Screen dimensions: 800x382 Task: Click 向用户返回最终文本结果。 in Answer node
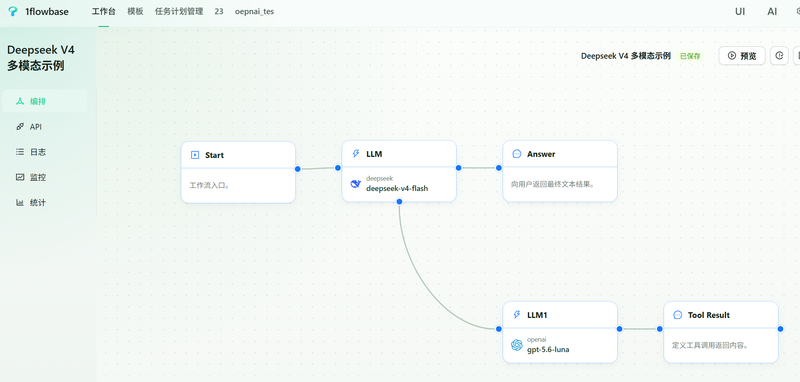553,184
